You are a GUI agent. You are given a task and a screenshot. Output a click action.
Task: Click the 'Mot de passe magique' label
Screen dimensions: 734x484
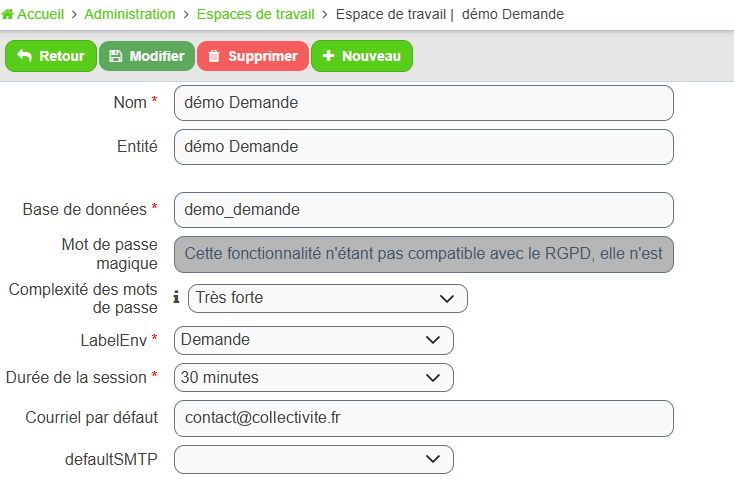point(110,254)
